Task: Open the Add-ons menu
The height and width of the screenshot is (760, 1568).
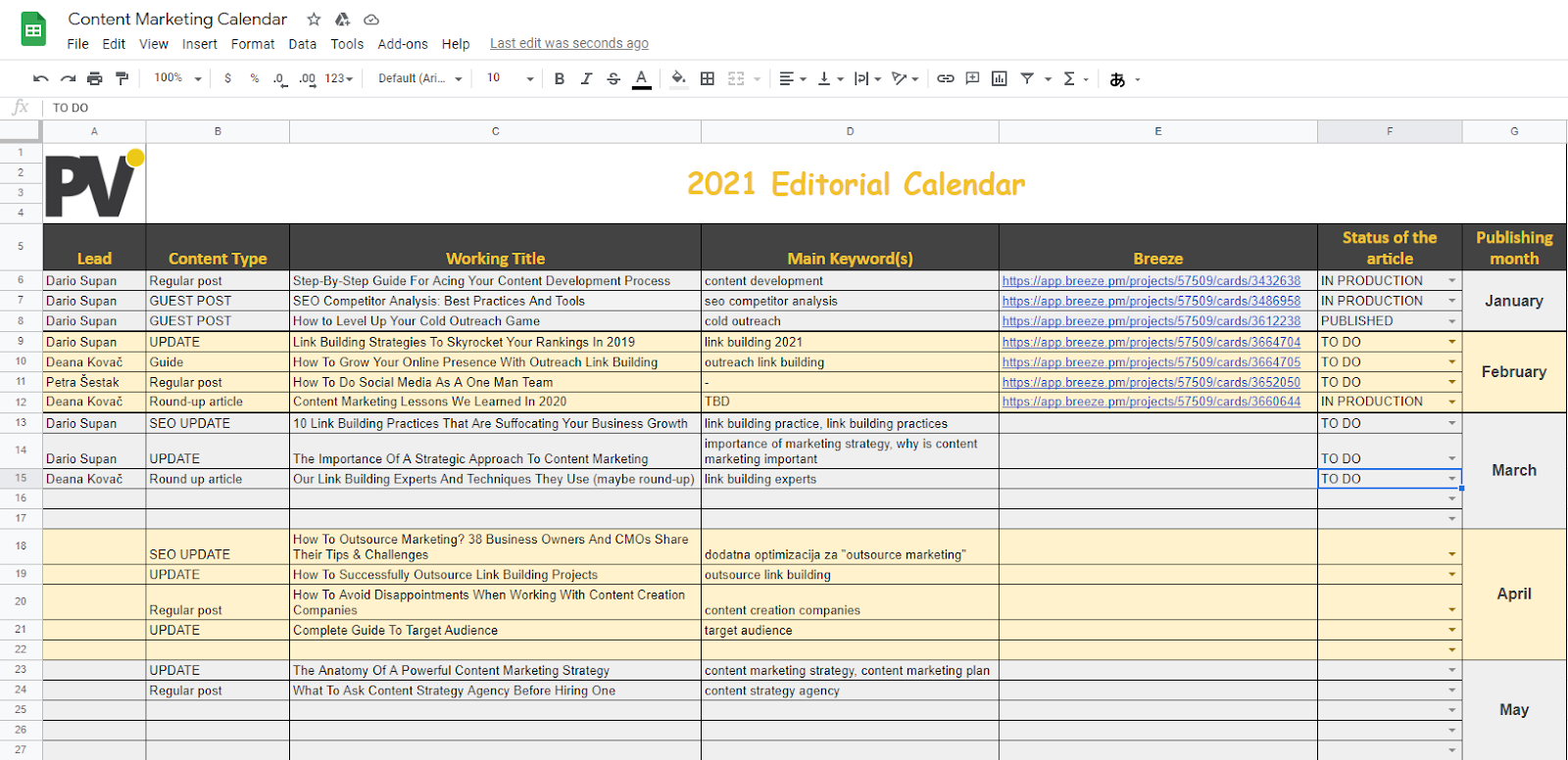Action: pyautogui.click(x=403, y=44)
